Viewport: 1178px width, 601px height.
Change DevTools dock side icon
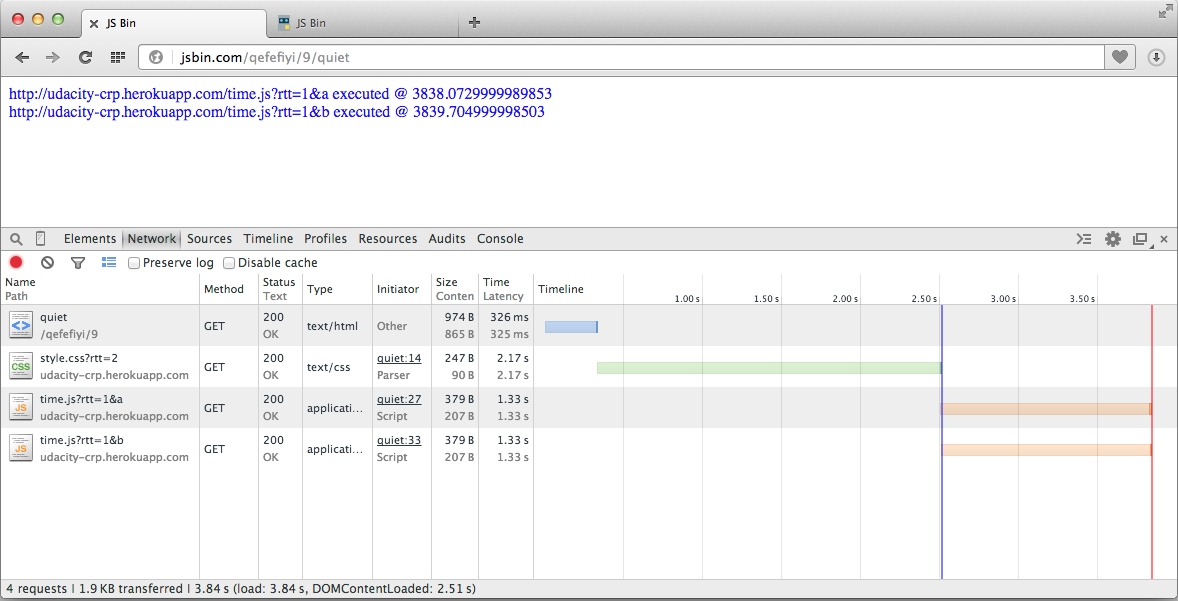point(1140,239)
